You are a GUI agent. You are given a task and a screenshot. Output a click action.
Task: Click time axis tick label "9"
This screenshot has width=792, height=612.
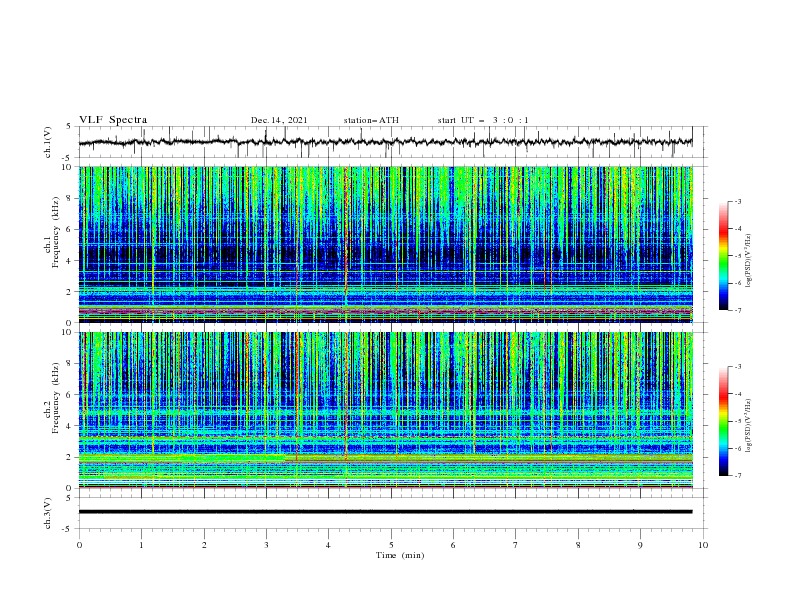pos(640,545)
